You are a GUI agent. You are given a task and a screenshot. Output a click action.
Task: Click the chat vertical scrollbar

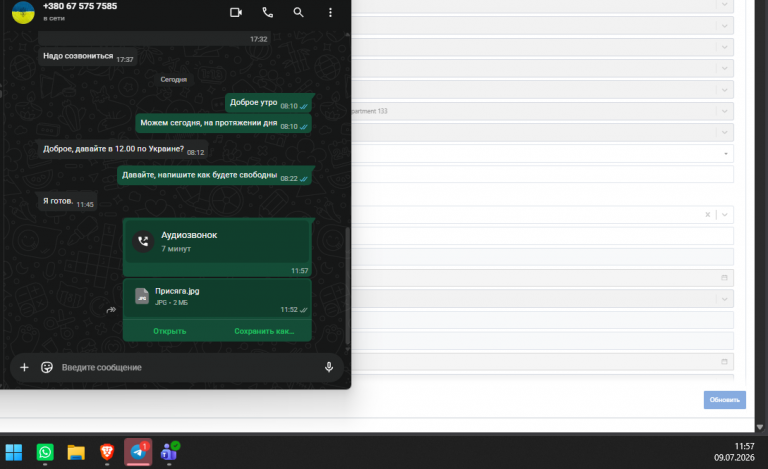(x=347, y=285)
